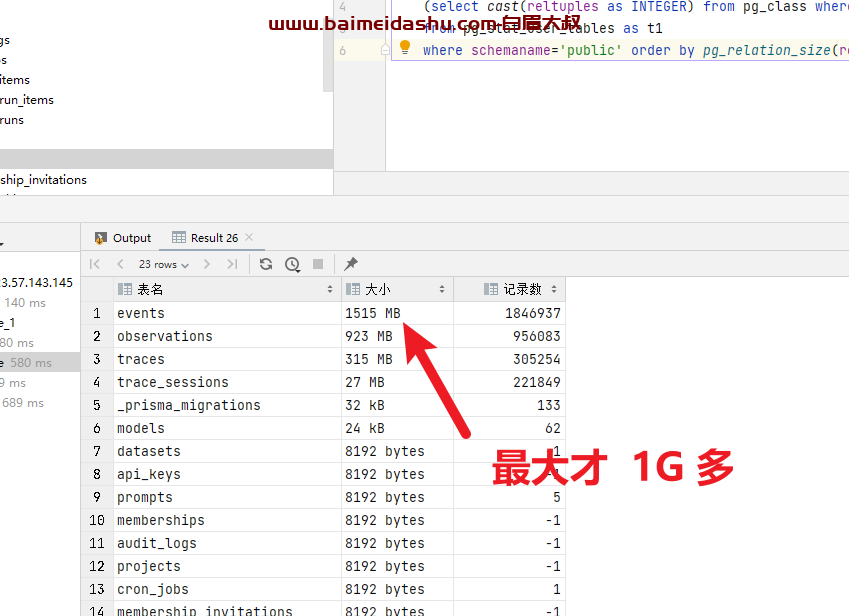Select the 221849 record count cell
The image size is (849, 616).
pos(510,382)
